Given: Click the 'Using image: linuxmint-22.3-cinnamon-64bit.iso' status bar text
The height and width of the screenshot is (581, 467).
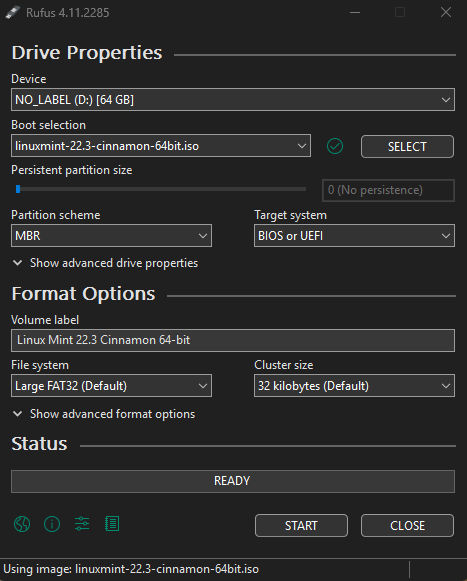Looking at the screenshot, I should [x=131, y=569].
